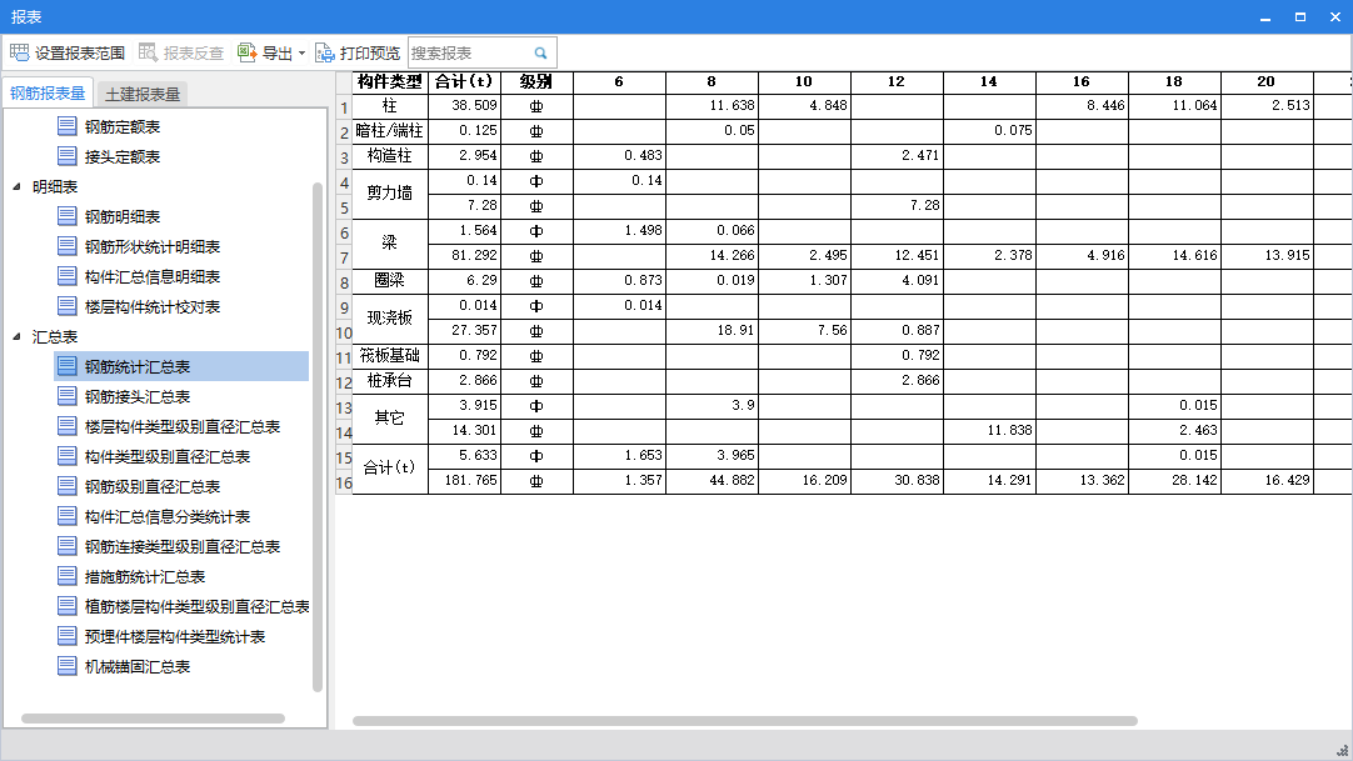This screenshot has width=1353, height=761.
Task: Click row number 16 header
Action: 344,482
